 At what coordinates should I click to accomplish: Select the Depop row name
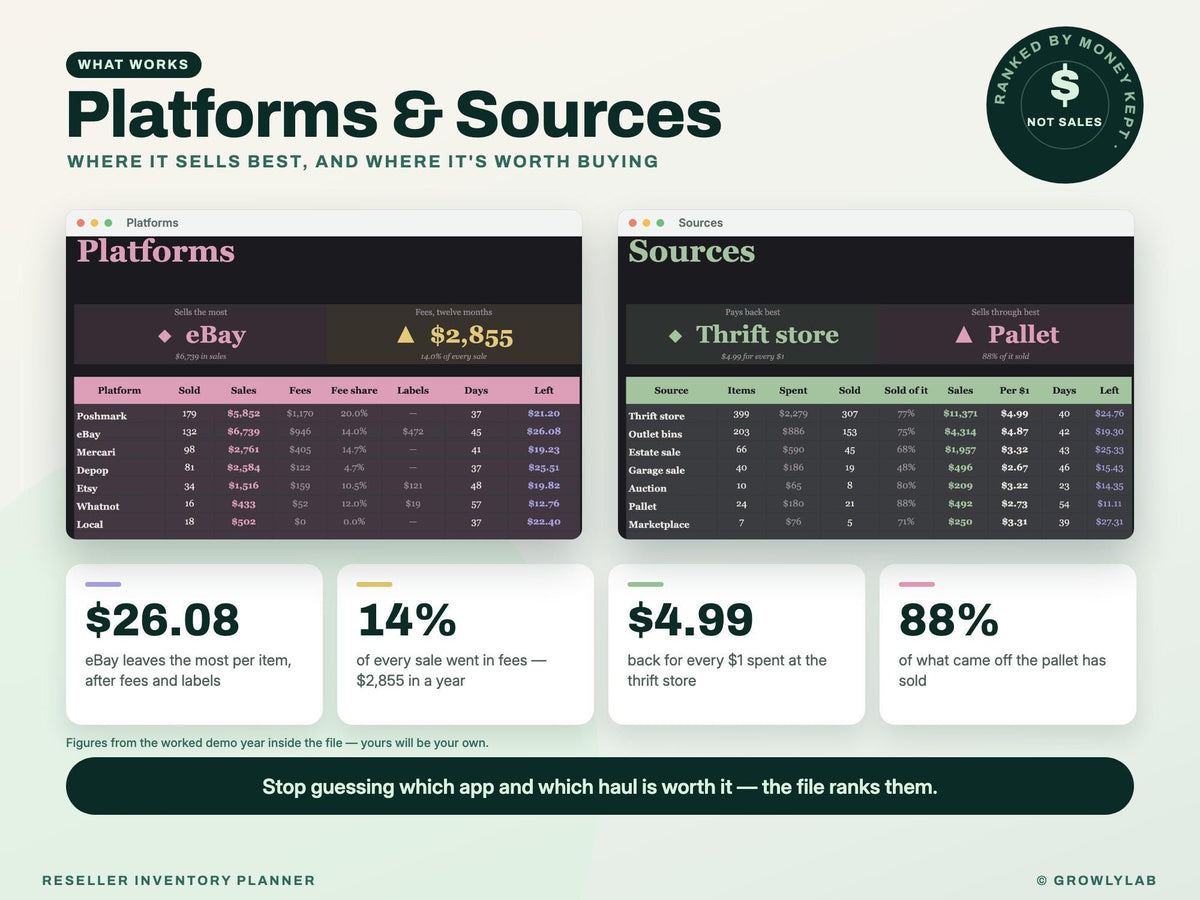[x=92, y=470]
